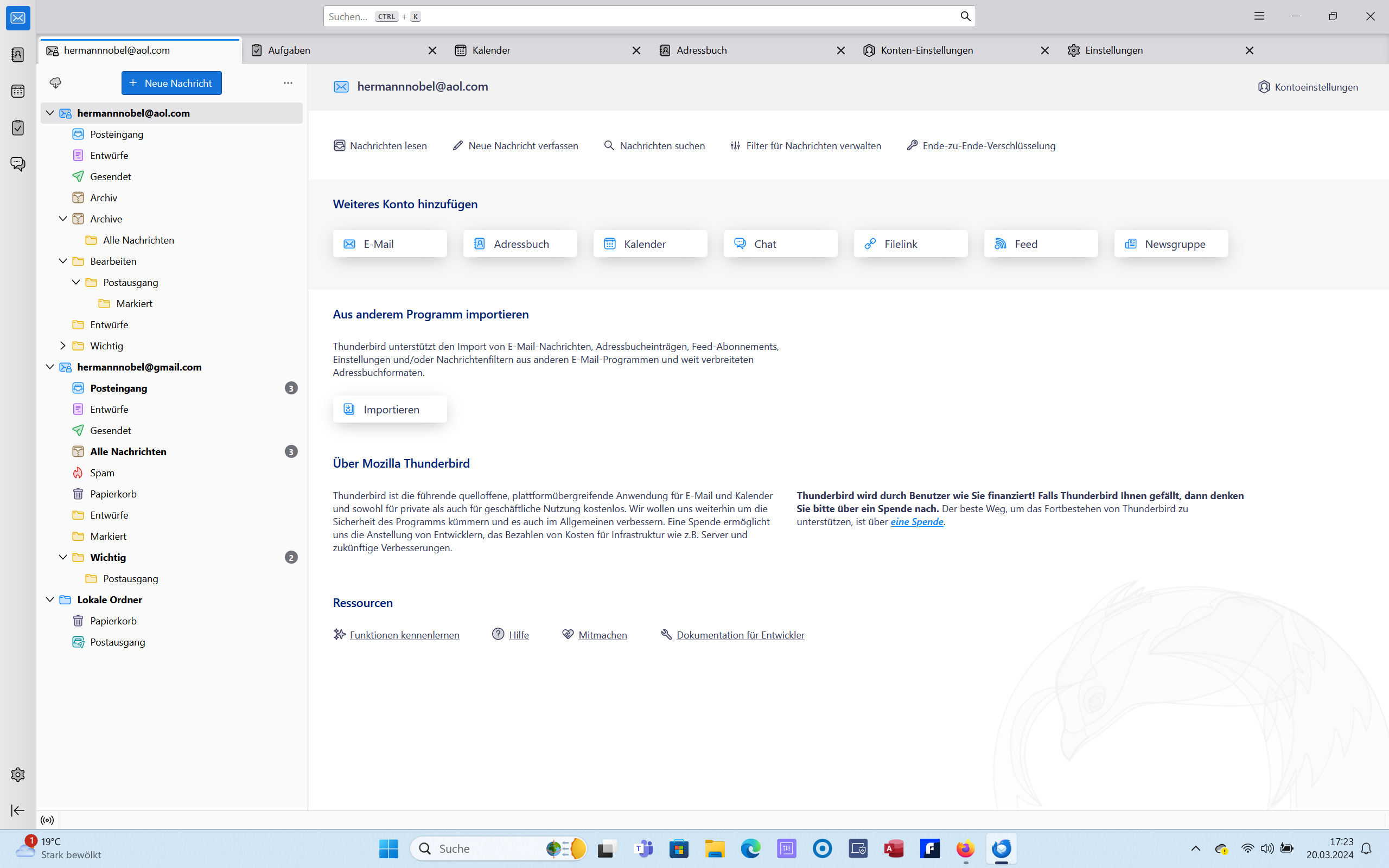Click the 'eine Spende' donation link
This screenshot has width=1389, height=868.
[916, 522]
